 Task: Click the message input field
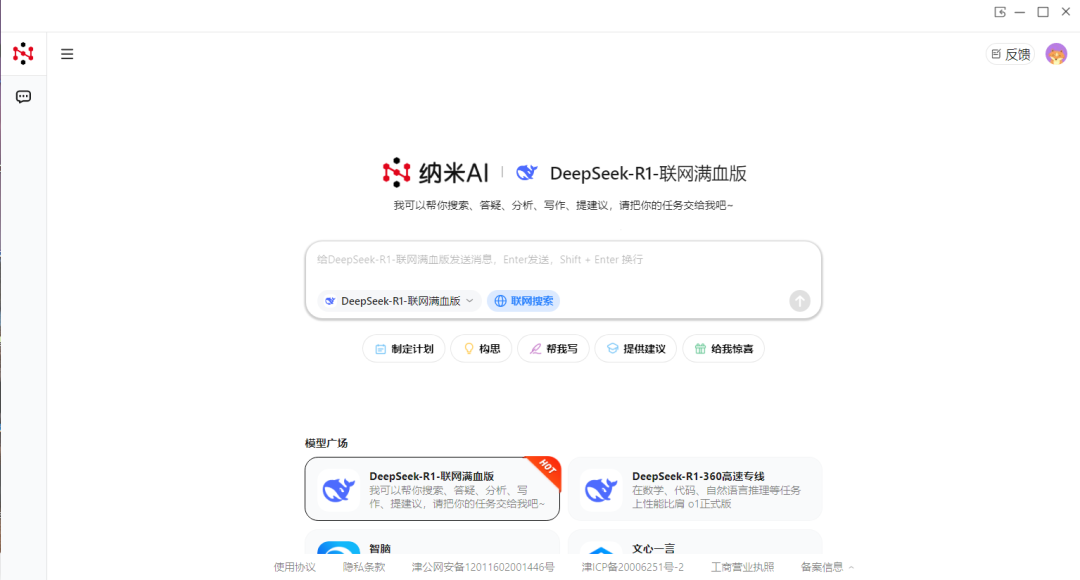563,260
